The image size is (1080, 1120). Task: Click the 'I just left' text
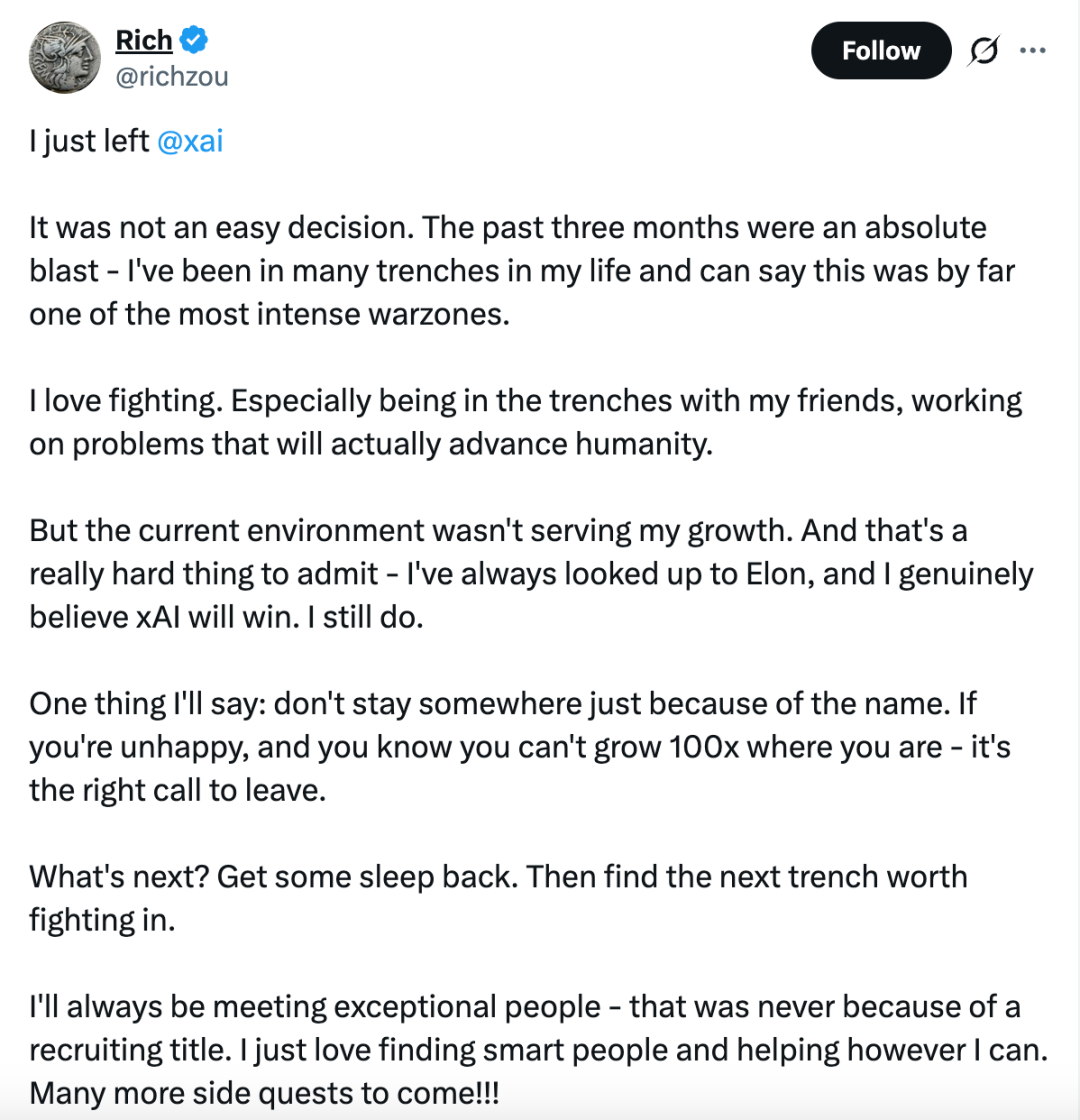coord(88,141)
